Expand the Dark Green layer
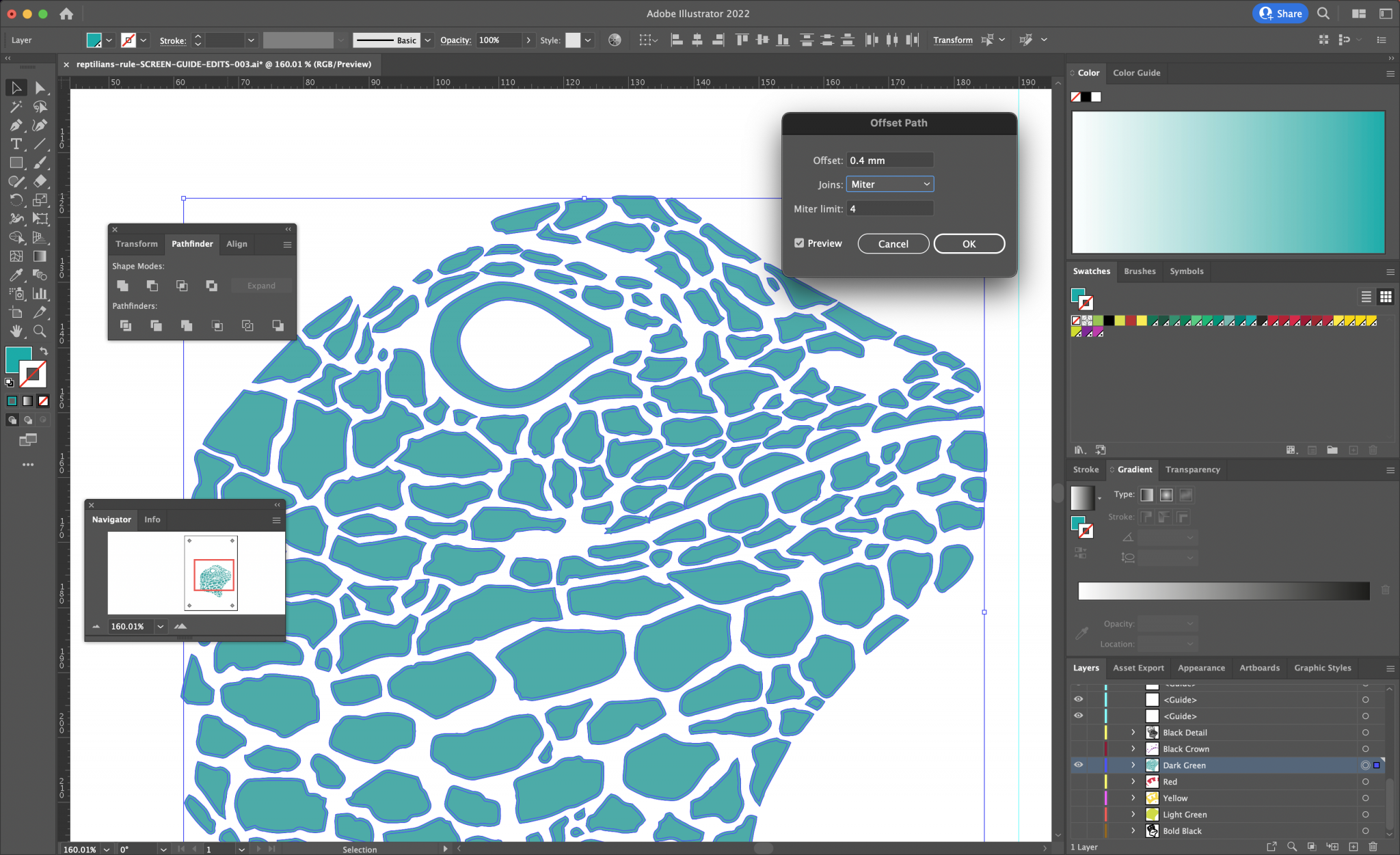The width and height of the screenshot is (1400, 855). click(1133, 765)
